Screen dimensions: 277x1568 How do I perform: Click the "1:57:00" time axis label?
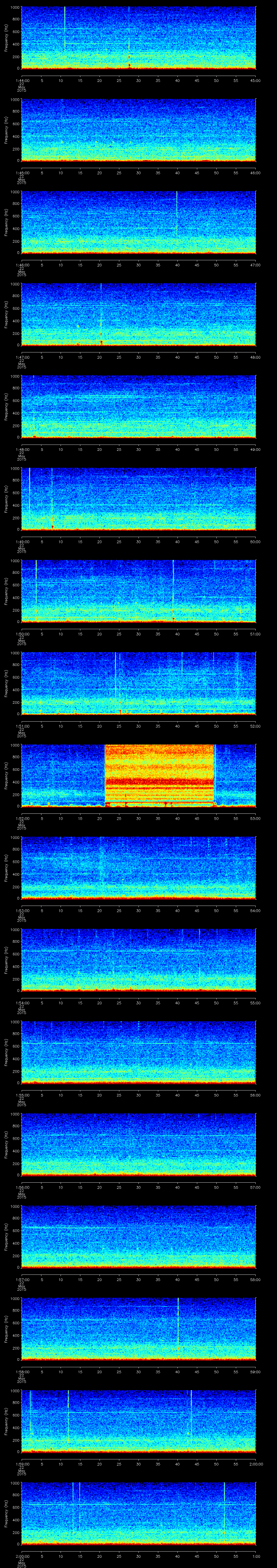click(22, 1279)
